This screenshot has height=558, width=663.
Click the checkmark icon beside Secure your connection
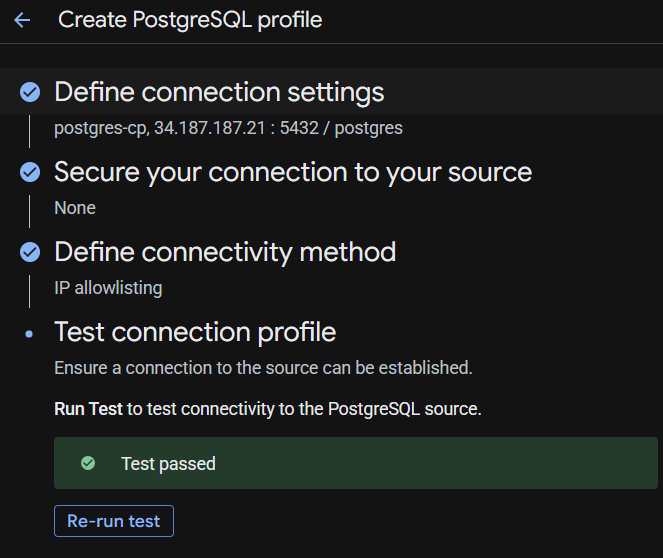30,172
